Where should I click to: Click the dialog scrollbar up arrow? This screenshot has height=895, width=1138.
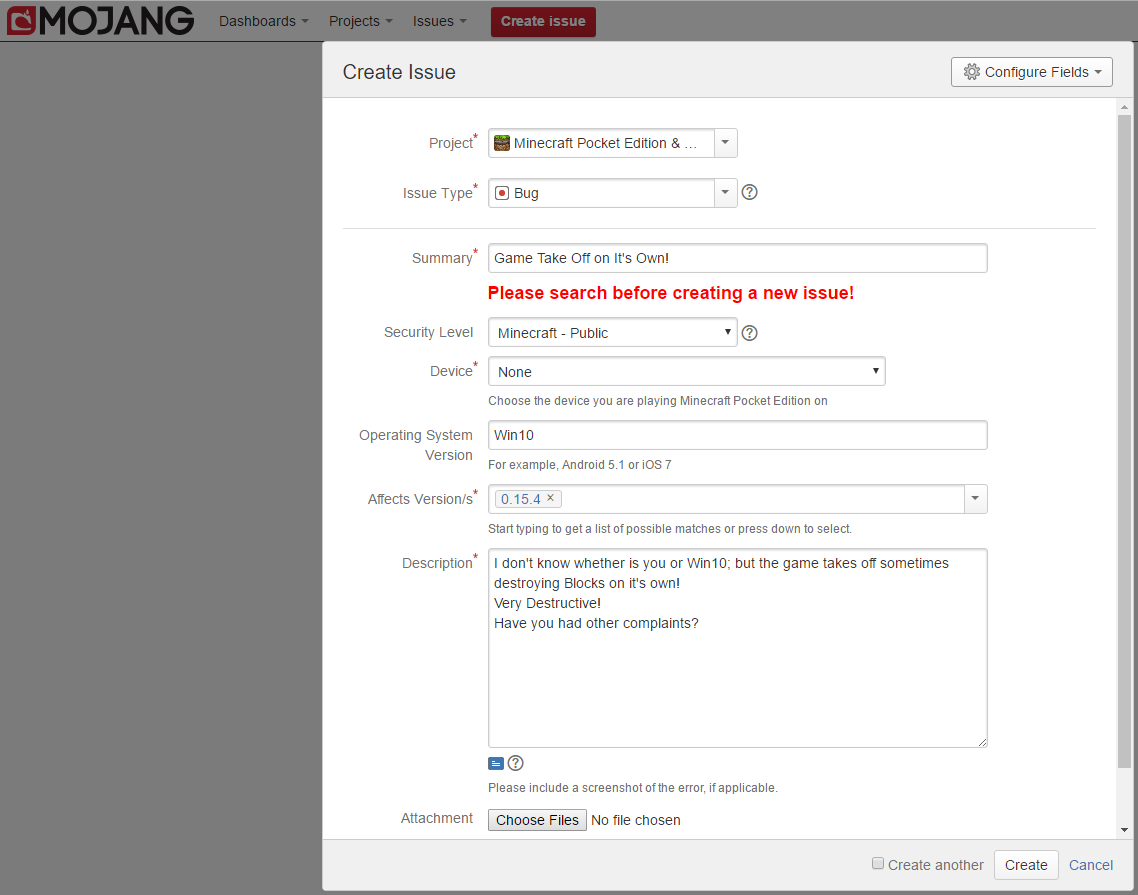pos(1124,107)
